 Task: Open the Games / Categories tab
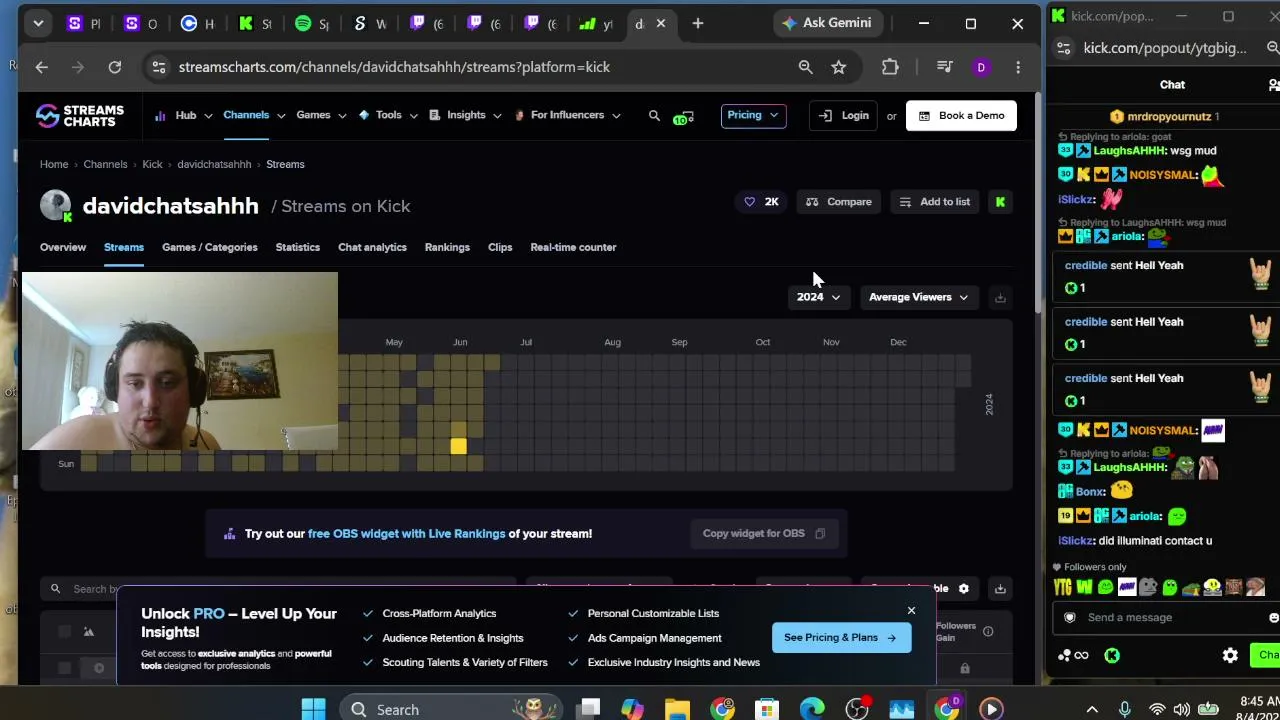tap(210, 247)
